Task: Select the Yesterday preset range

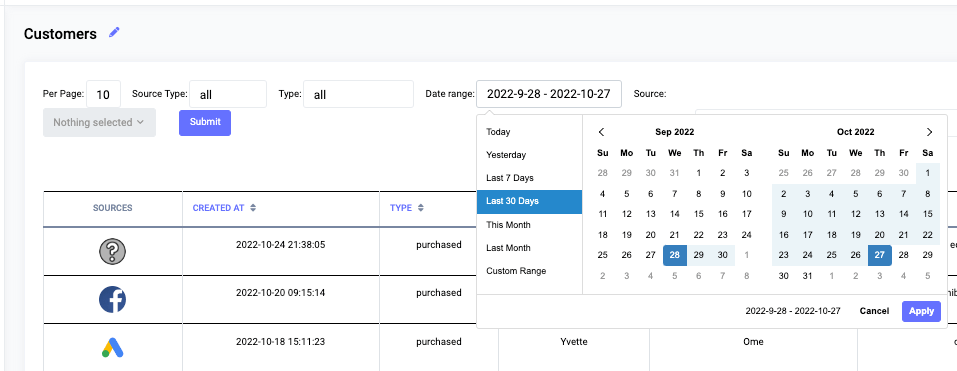Action: point(529,155)
